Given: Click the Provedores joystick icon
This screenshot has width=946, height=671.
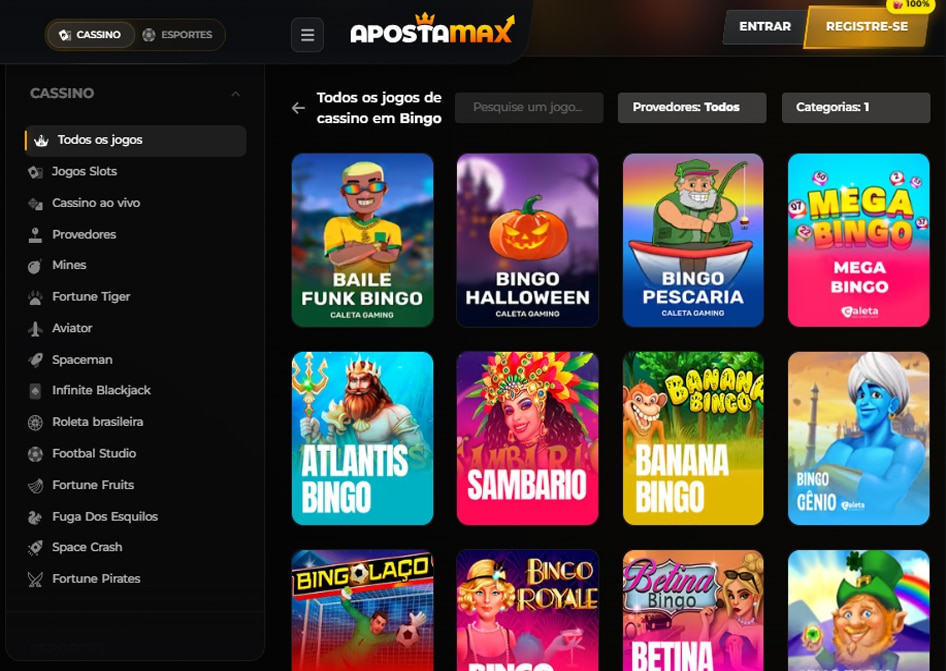Looking at the screenshot, I should tap(36, 235).
